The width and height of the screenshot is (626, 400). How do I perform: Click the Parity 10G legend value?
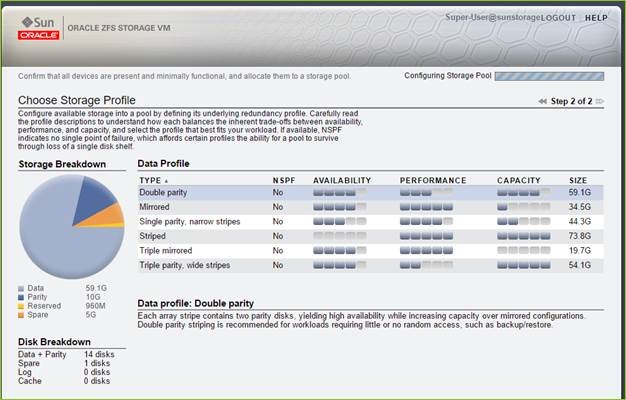pos(93,297)
